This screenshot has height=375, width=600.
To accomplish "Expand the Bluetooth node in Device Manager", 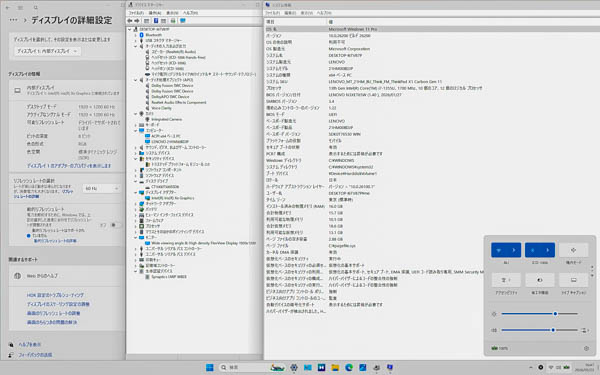I will click(135, 35).
